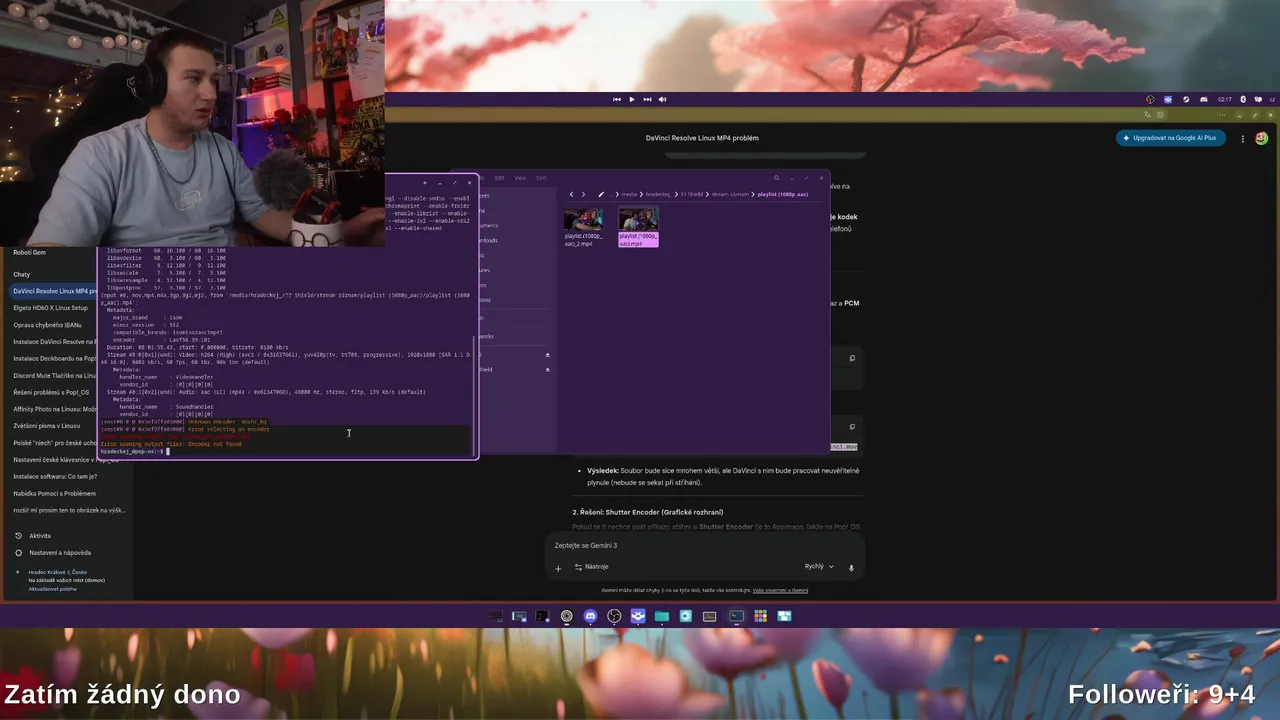This screenshot has width=1280, height=720.
Task: Click 'Aktualizovat polohu' link
Action: pos(52,589)
